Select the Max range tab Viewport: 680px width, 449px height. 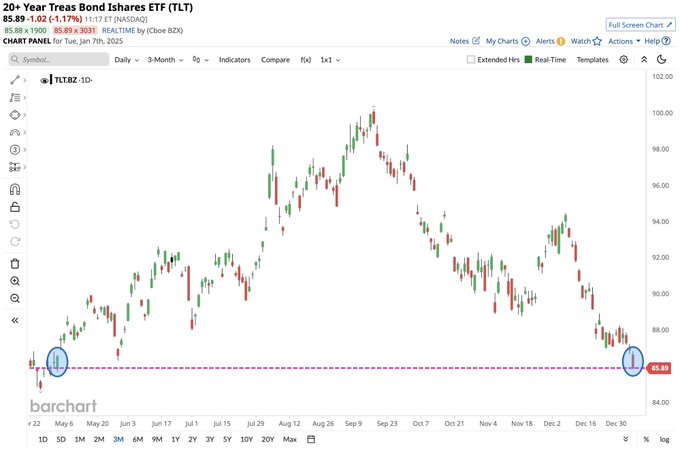pyautogui.click(x=290, y=439)
